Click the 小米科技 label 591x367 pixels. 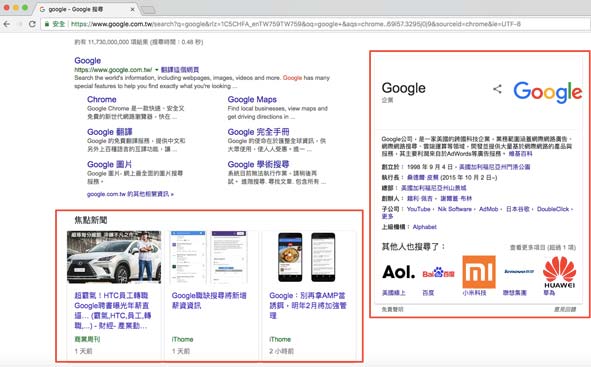pyautogui.click(x=474, y=293)
